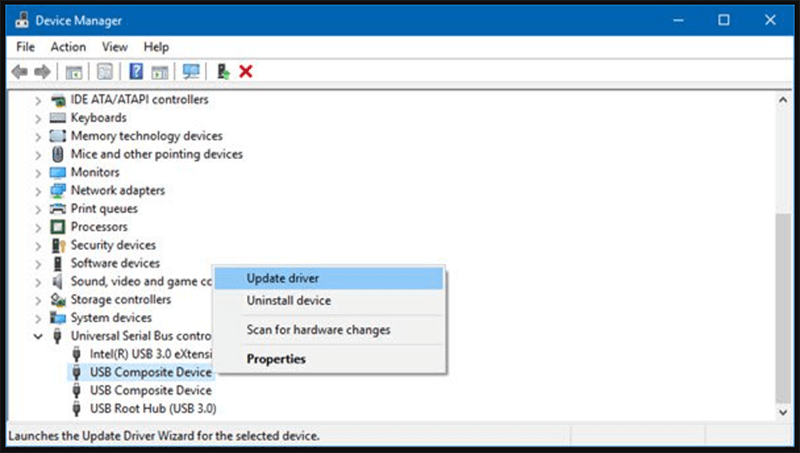
Task: Click the mouse icon for pointing devices
Action: pyautogui.click(x=58, y=154)
